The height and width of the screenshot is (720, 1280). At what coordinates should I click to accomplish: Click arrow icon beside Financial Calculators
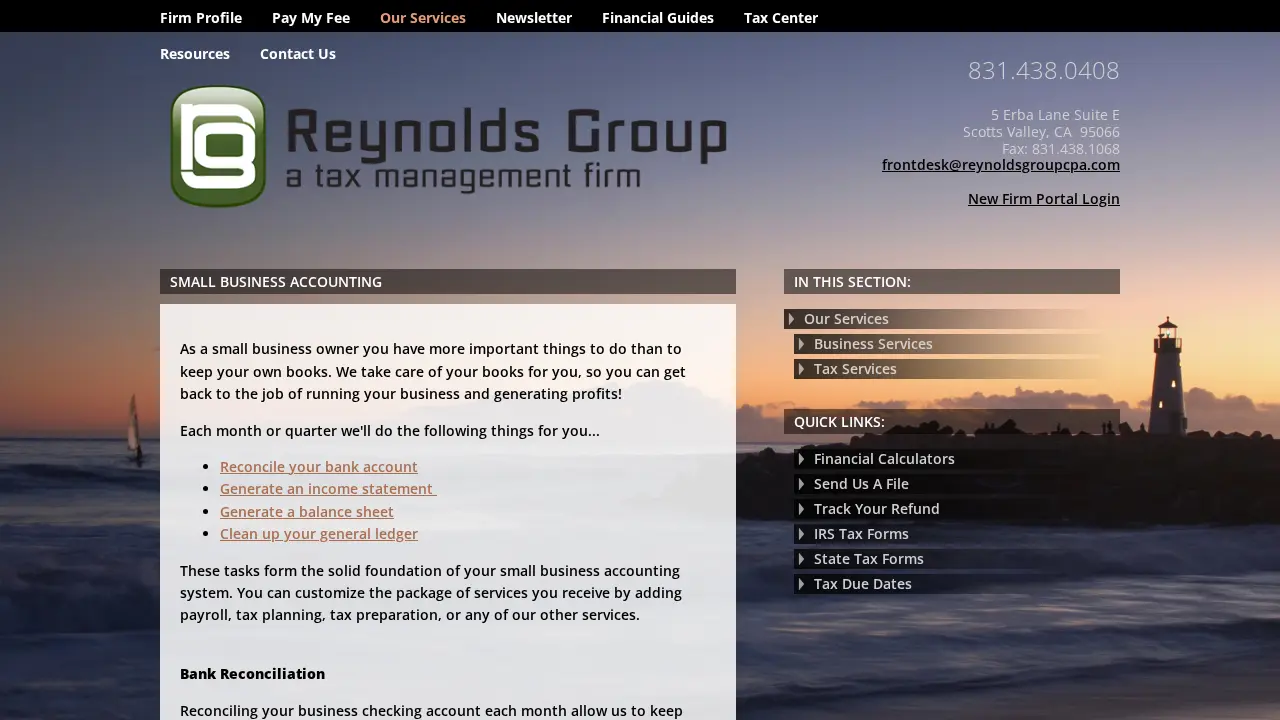click(802, 459)
